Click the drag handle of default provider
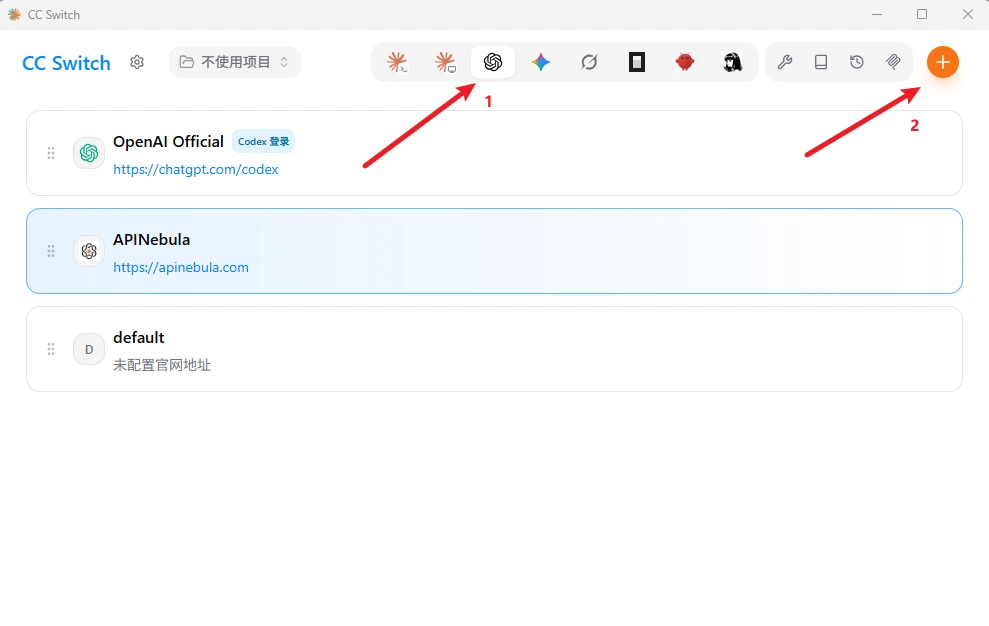 point(51,349)
